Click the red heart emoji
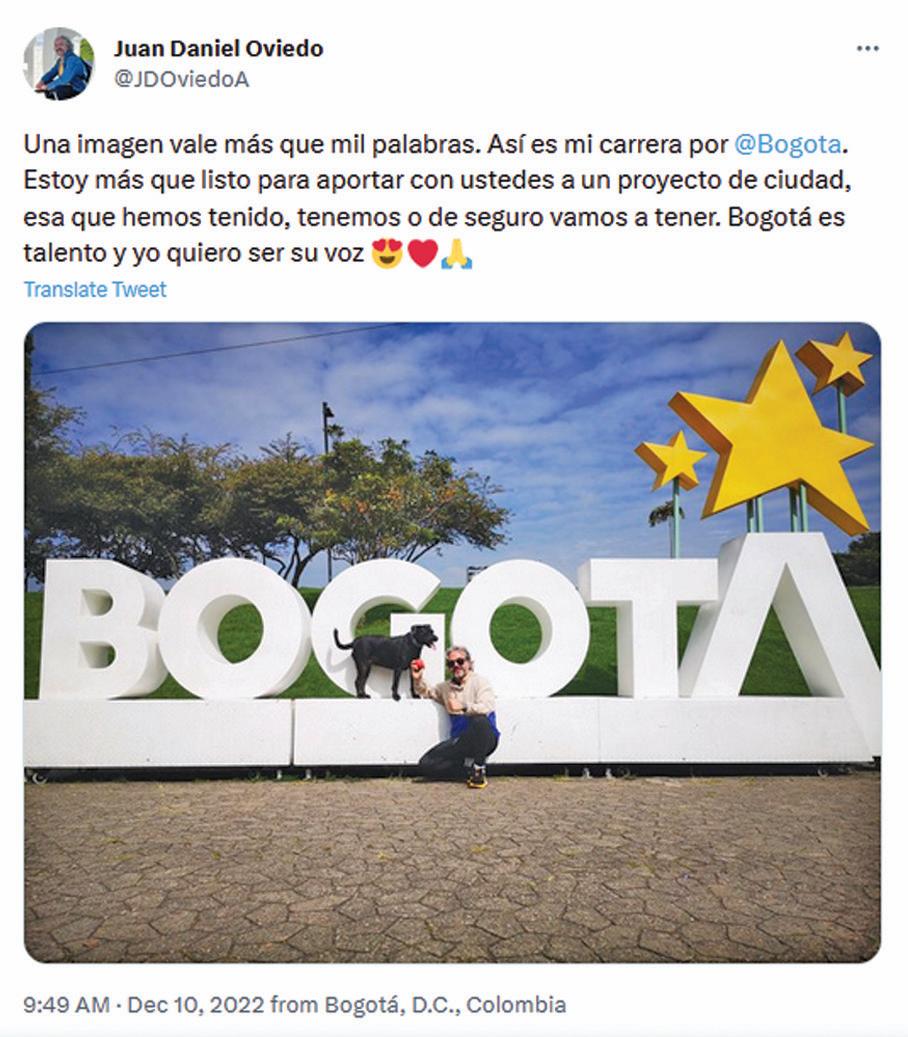908x1037 pixels. [x=423, y=254]
